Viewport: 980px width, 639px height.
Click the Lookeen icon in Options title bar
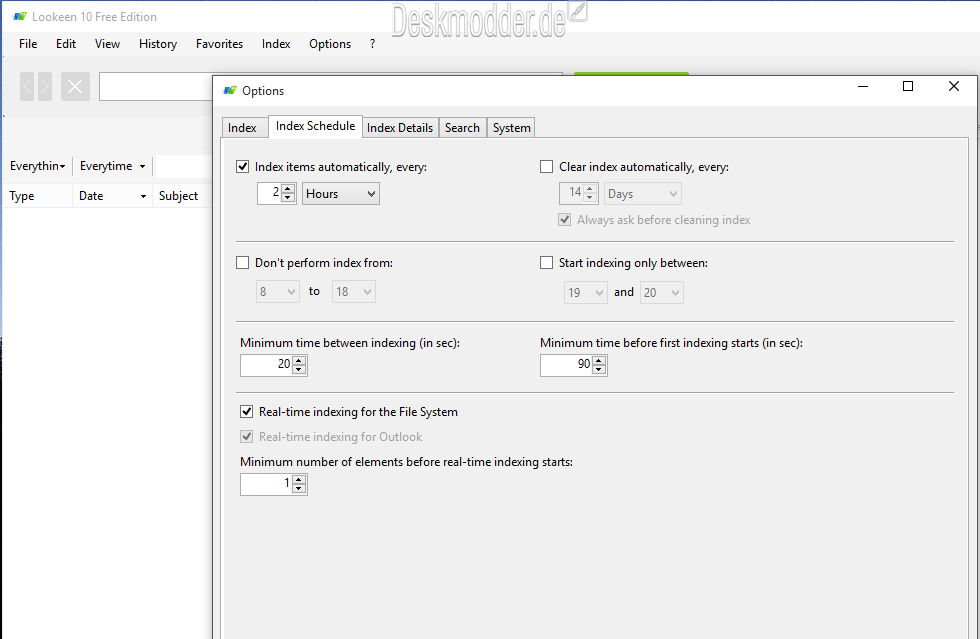point(230,91)
